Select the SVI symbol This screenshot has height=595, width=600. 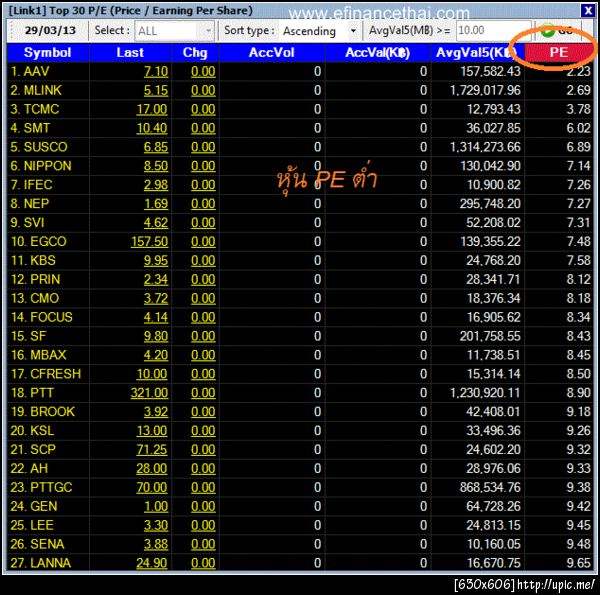(x=34, y=222)
